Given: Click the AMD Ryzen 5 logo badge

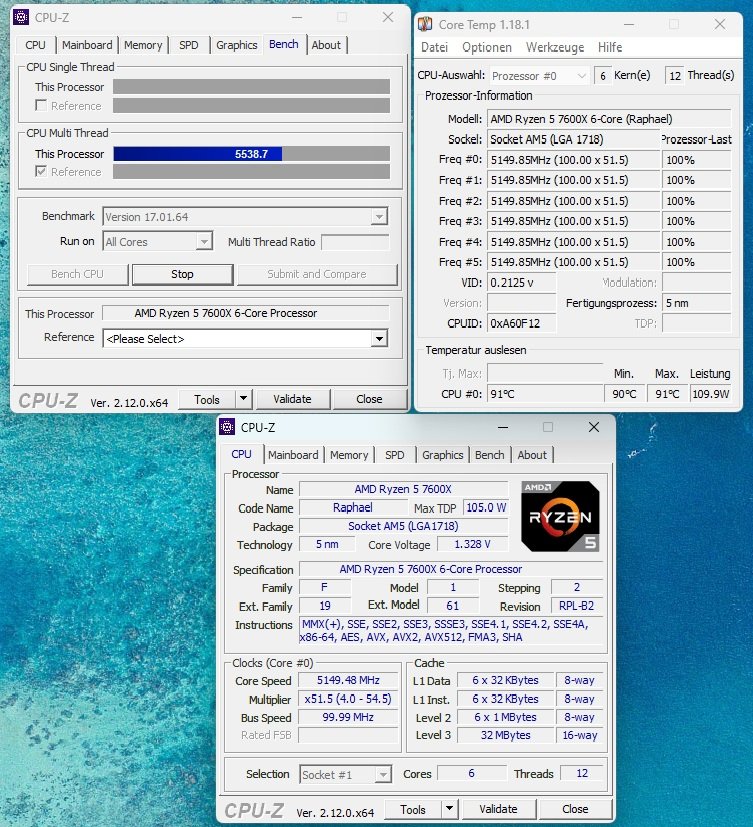Looking at the screenshot, I should [x=560, y=516].
